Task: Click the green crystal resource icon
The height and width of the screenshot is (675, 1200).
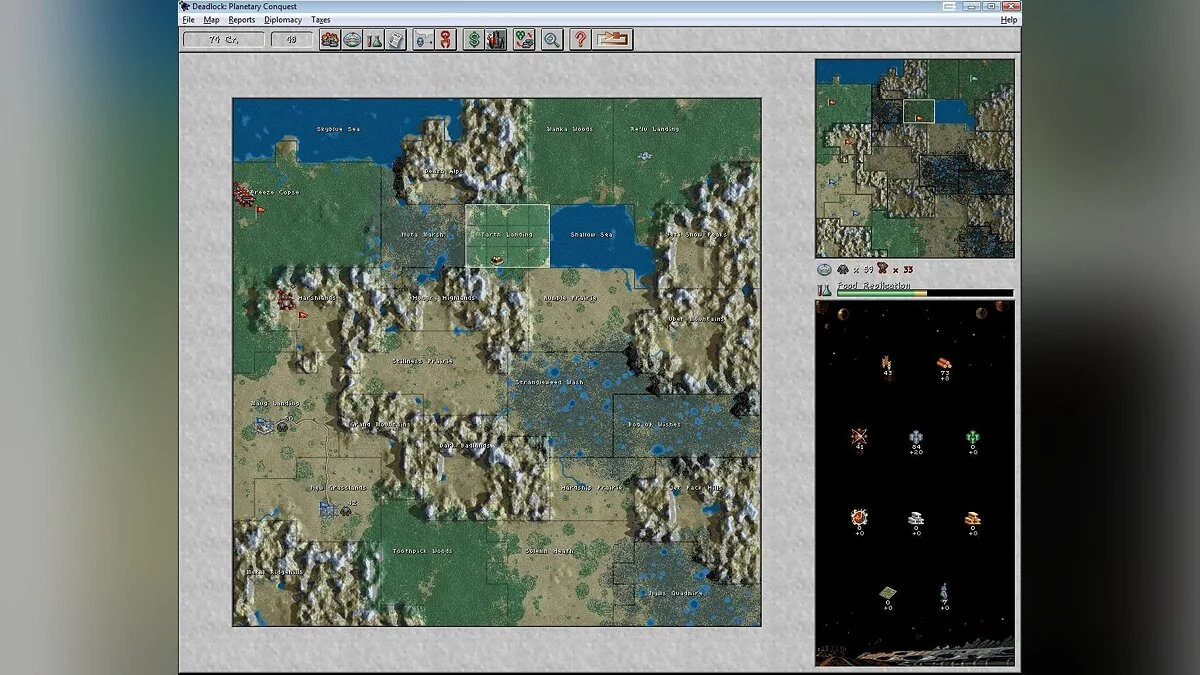Action: [x=972, y=437]
